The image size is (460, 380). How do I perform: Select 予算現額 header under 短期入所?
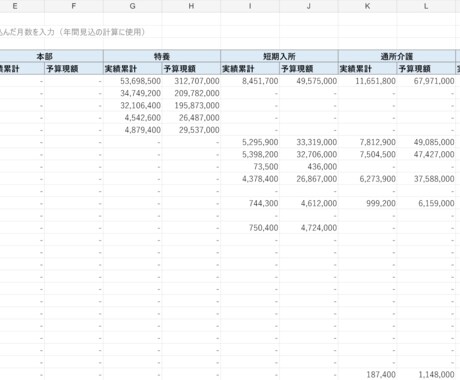(308, 69)
